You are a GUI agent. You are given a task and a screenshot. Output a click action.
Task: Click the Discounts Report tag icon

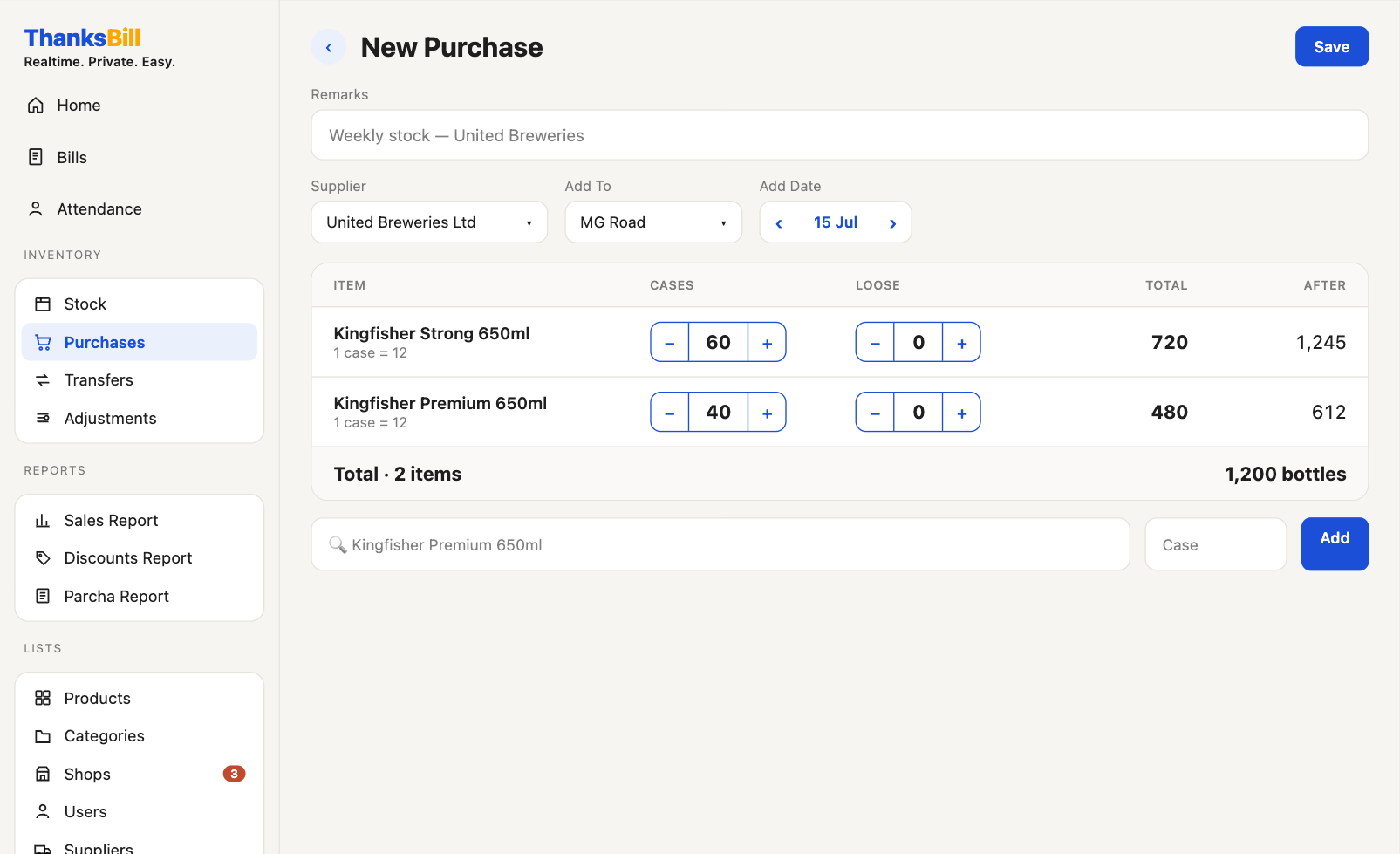pos(43,558)
